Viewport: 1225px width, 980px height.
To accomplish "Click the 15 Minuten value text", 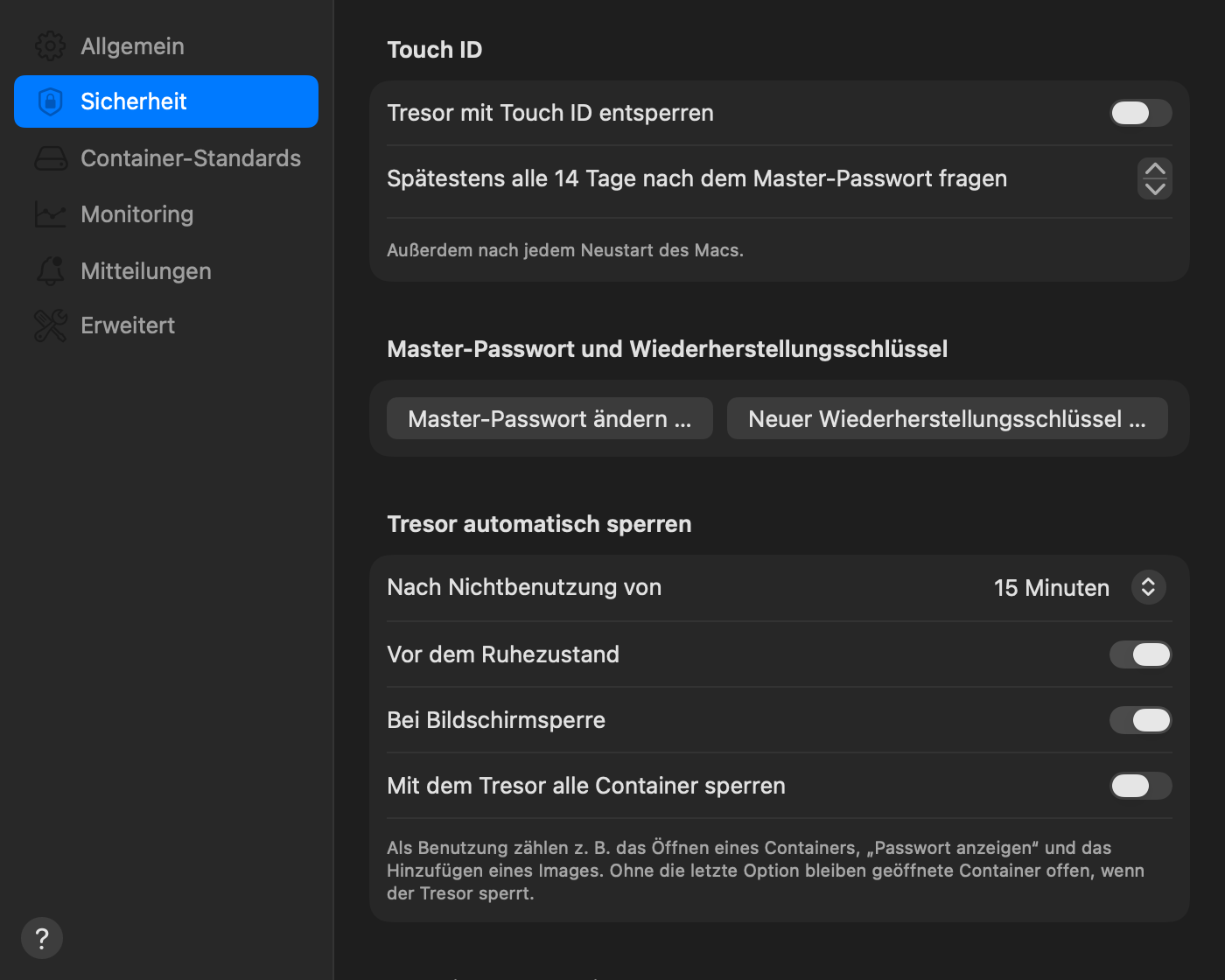I will point(1052,588).
